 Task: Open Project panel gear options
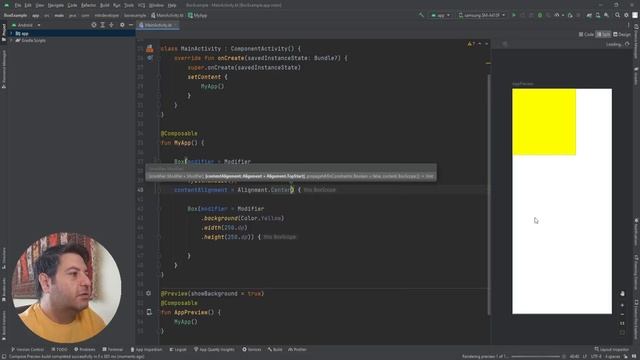(x=122, y=25)
